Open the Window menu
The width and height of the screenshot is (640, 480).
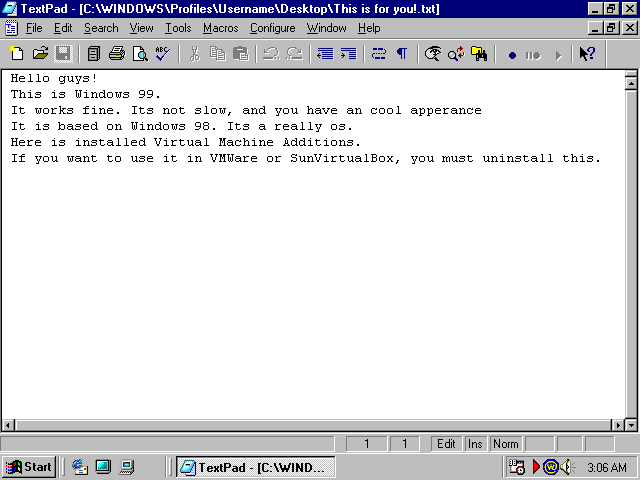327,28
